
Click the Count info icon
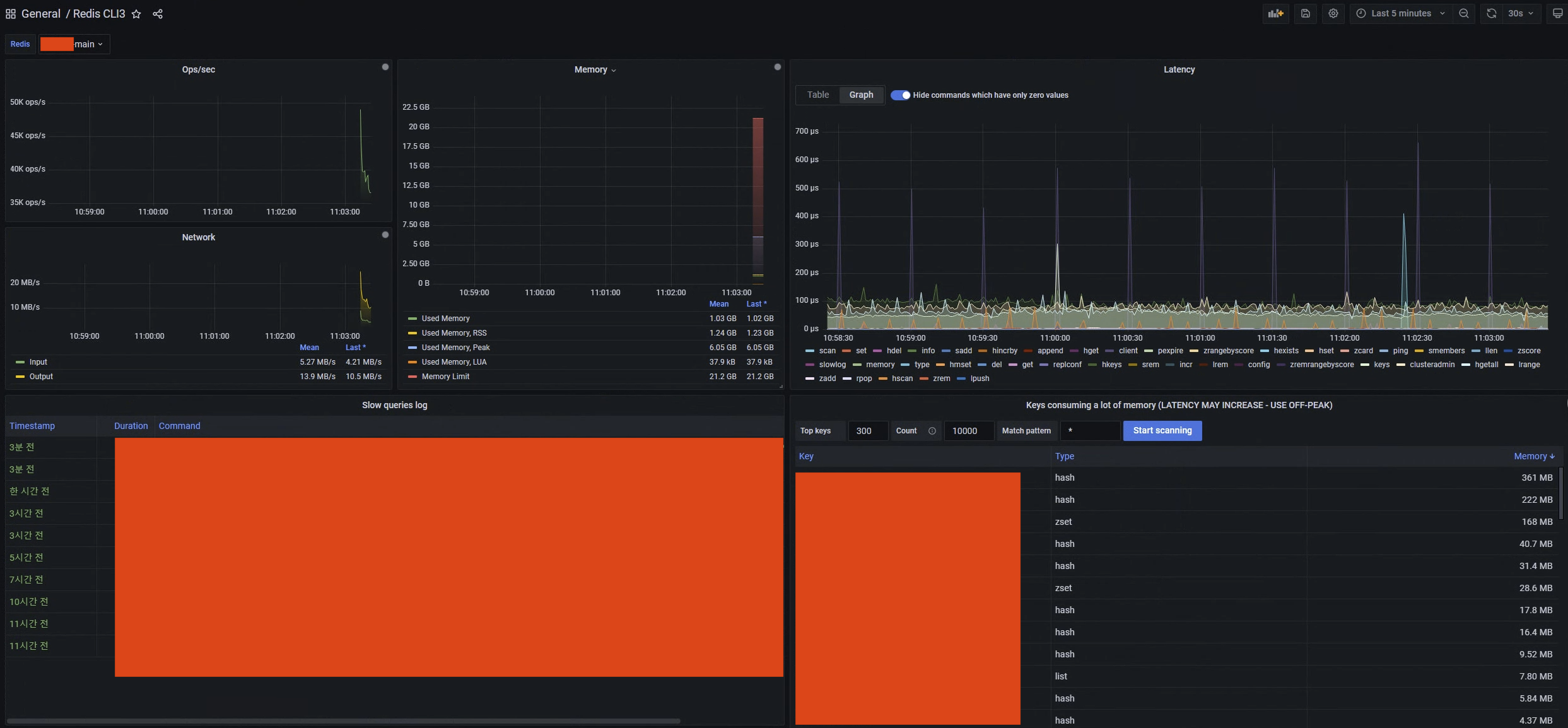coord(932,431)
